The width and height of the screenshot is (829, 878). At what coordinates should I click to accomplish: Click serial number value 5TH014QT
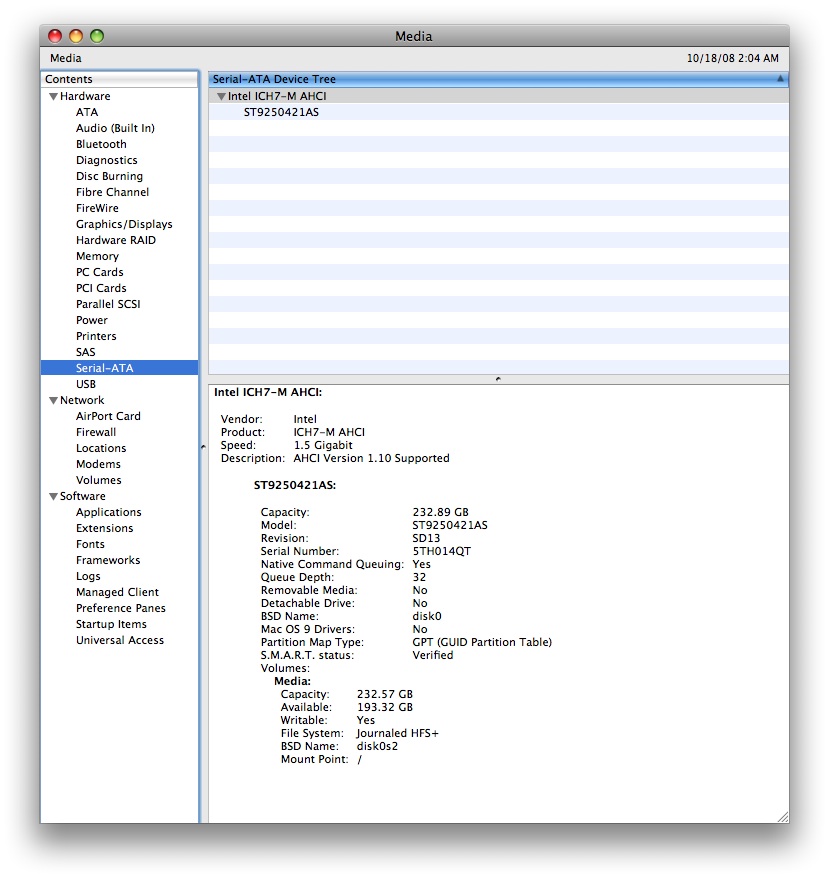(x=441, y=551)
